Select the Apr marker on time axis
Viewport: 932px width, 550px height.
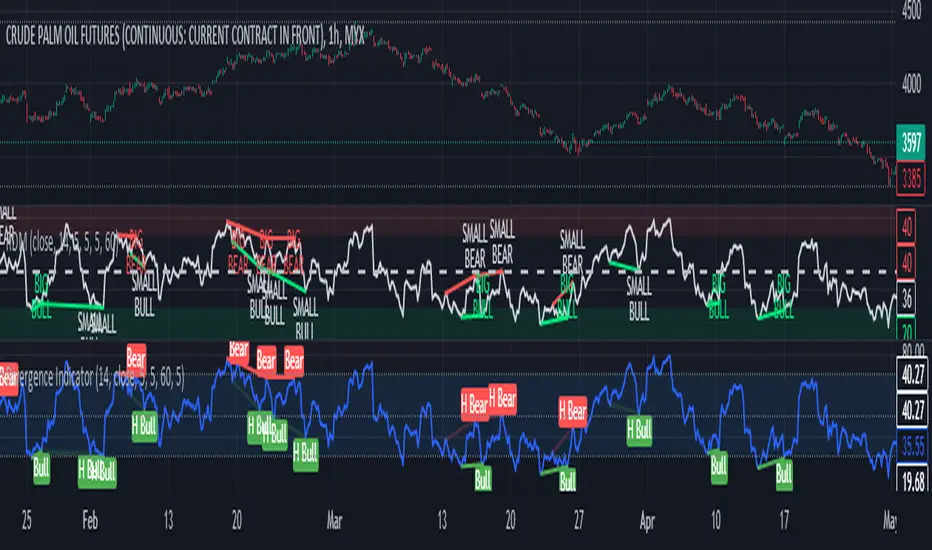(647, 521)
